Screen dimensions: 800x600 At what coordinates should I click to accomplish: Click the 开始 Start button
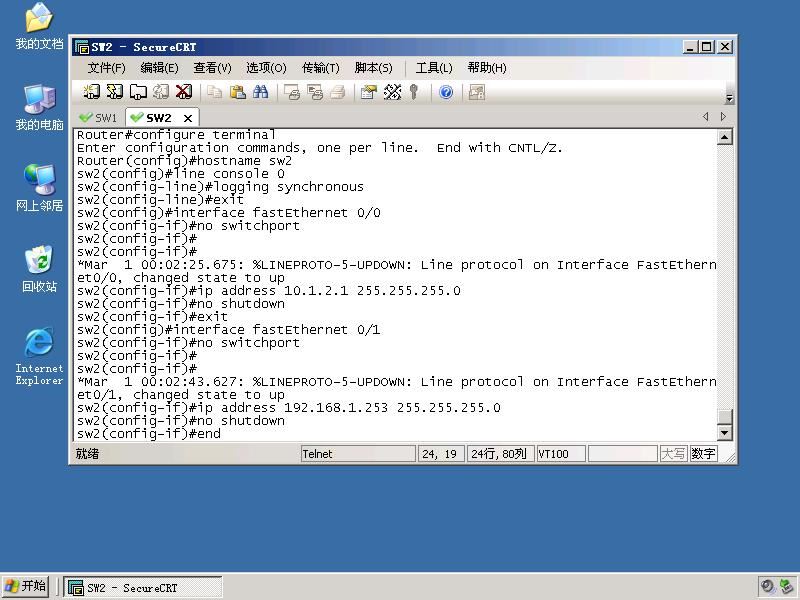click(26, 587)
